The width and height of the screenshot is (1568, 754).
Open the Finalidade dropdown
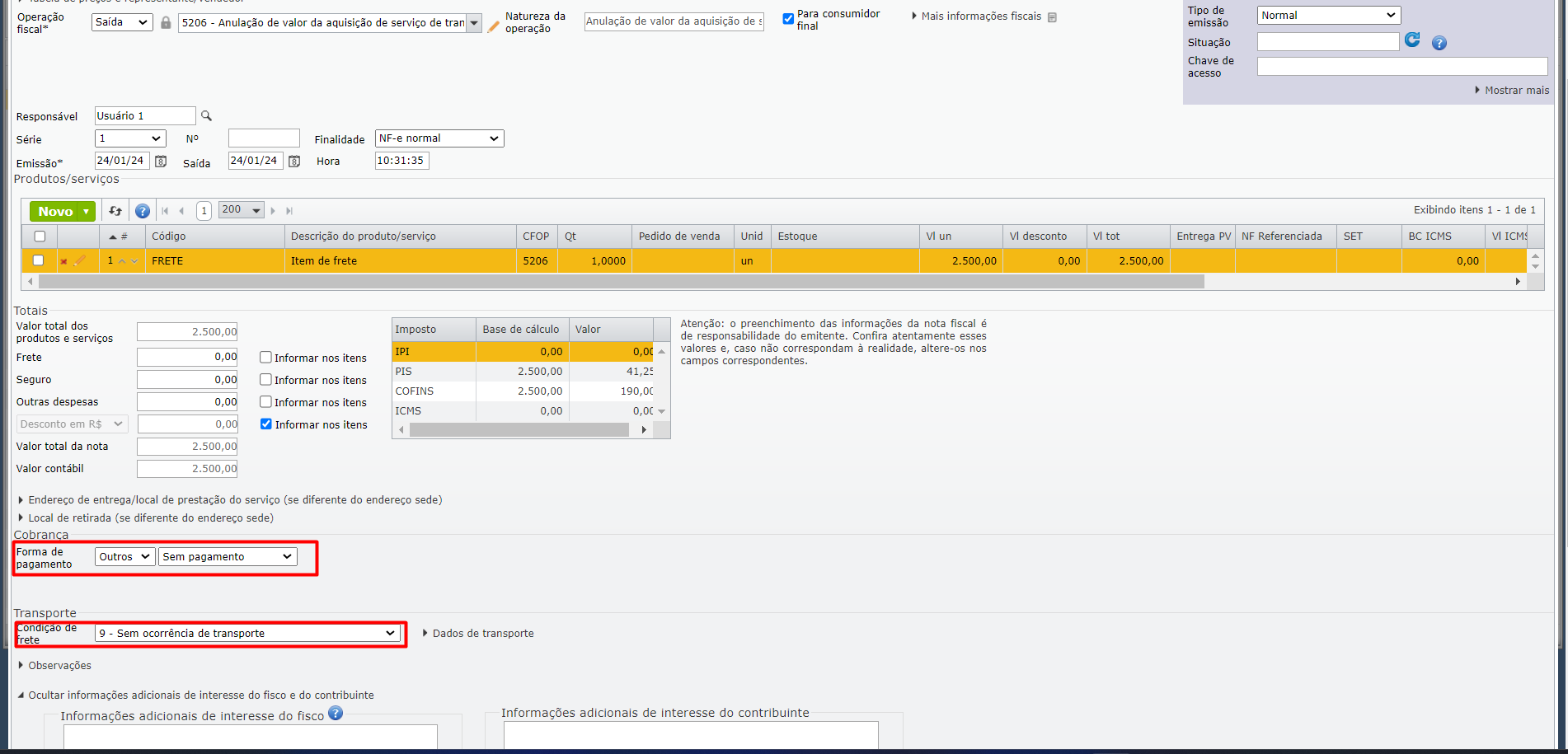click(439, 138)
